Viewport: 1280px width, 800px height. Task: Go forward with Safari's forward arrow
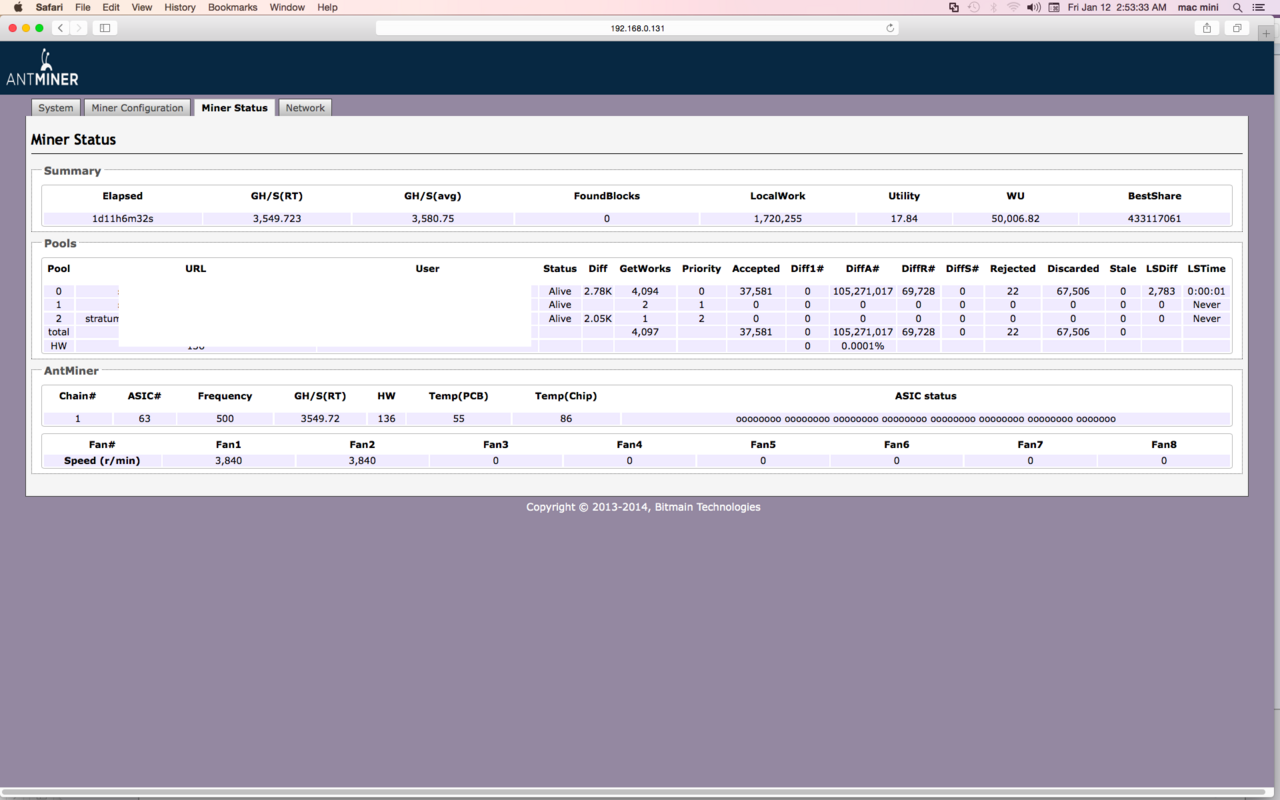79,28
